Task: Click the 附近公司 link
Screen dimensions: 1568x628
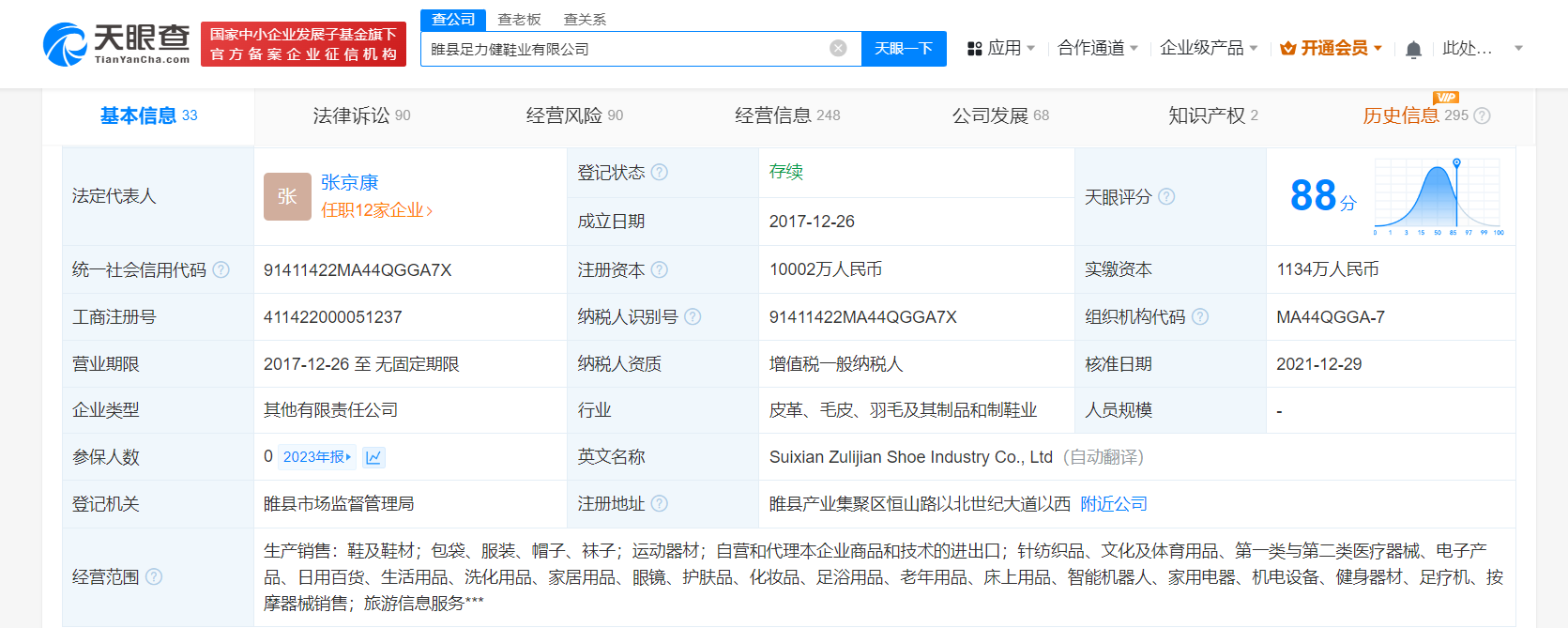Action: pyautogui.click(x=1114, y=504)
